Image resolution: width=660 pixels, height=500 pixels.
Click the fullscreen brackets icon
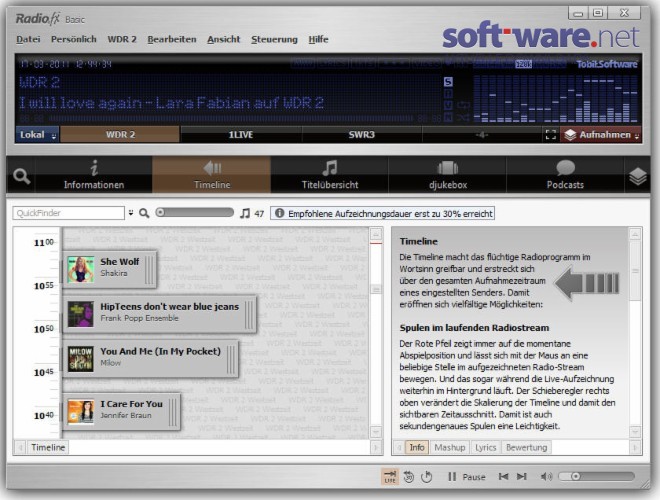(x=551, y=135)
